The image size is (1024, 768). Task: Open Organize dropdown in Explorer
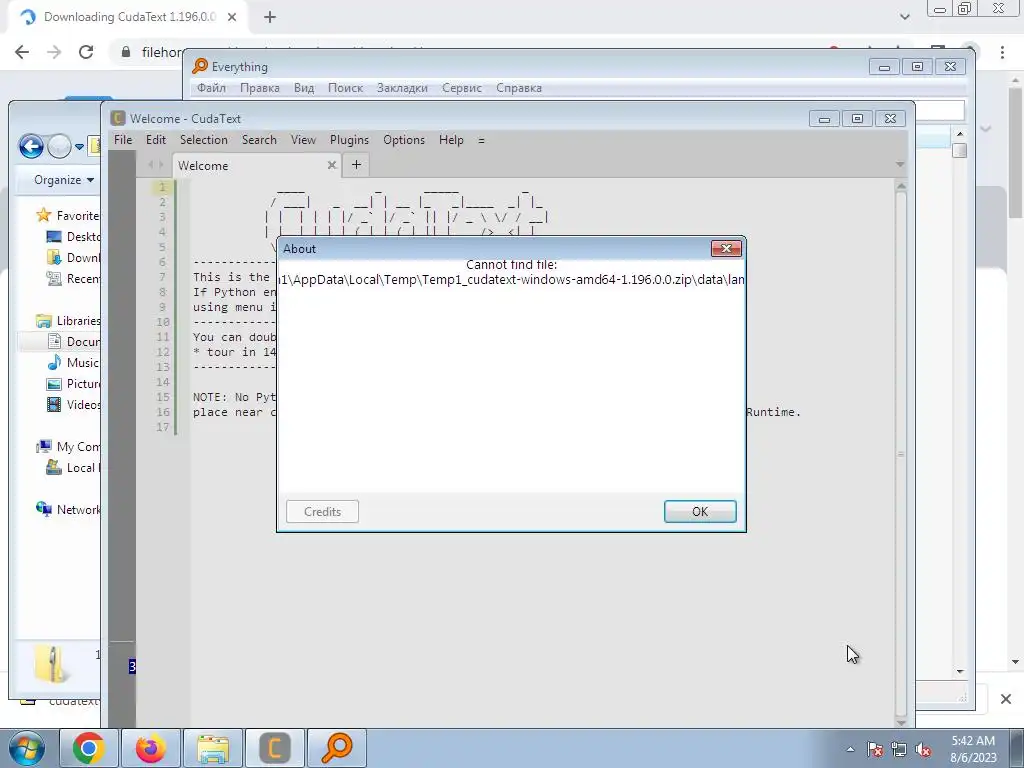pos(63,180)
